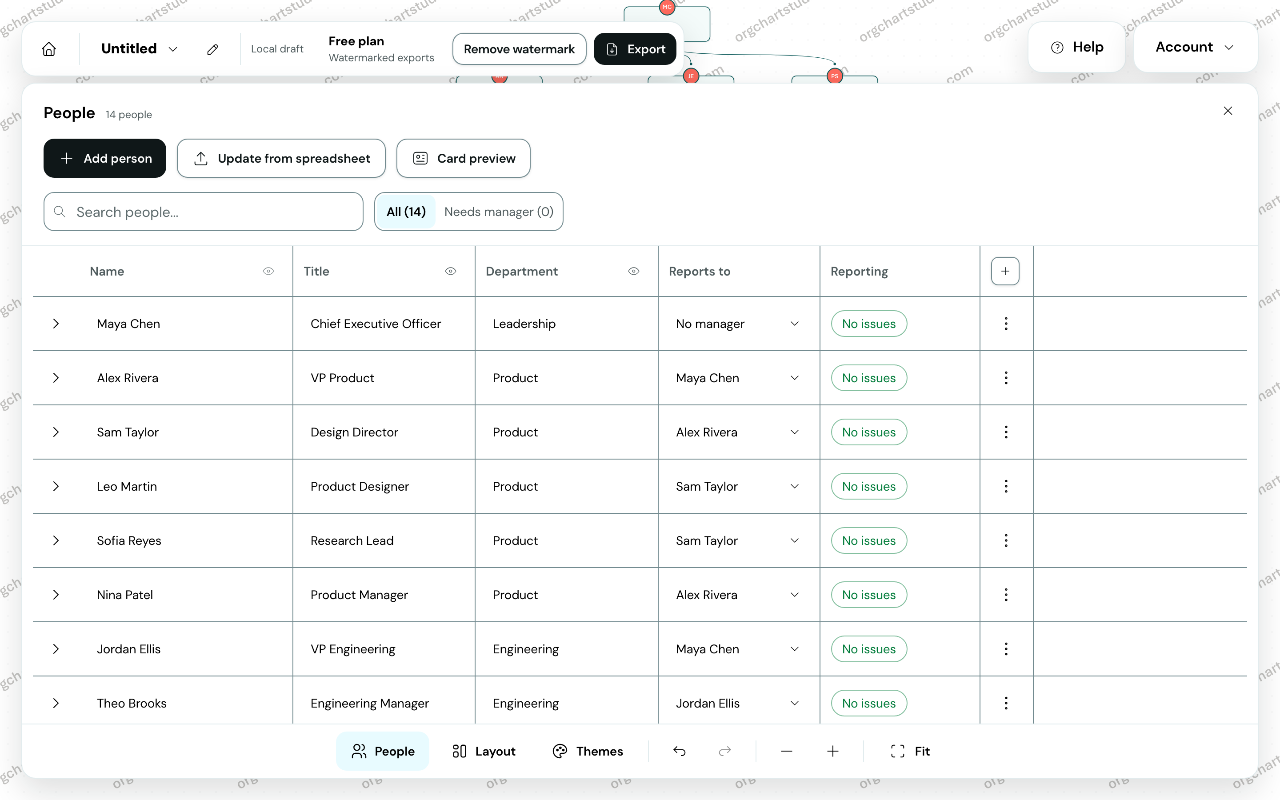Open Card preview
The image size is (1280, 800).
pyautogui.click(x=463, y=158)
